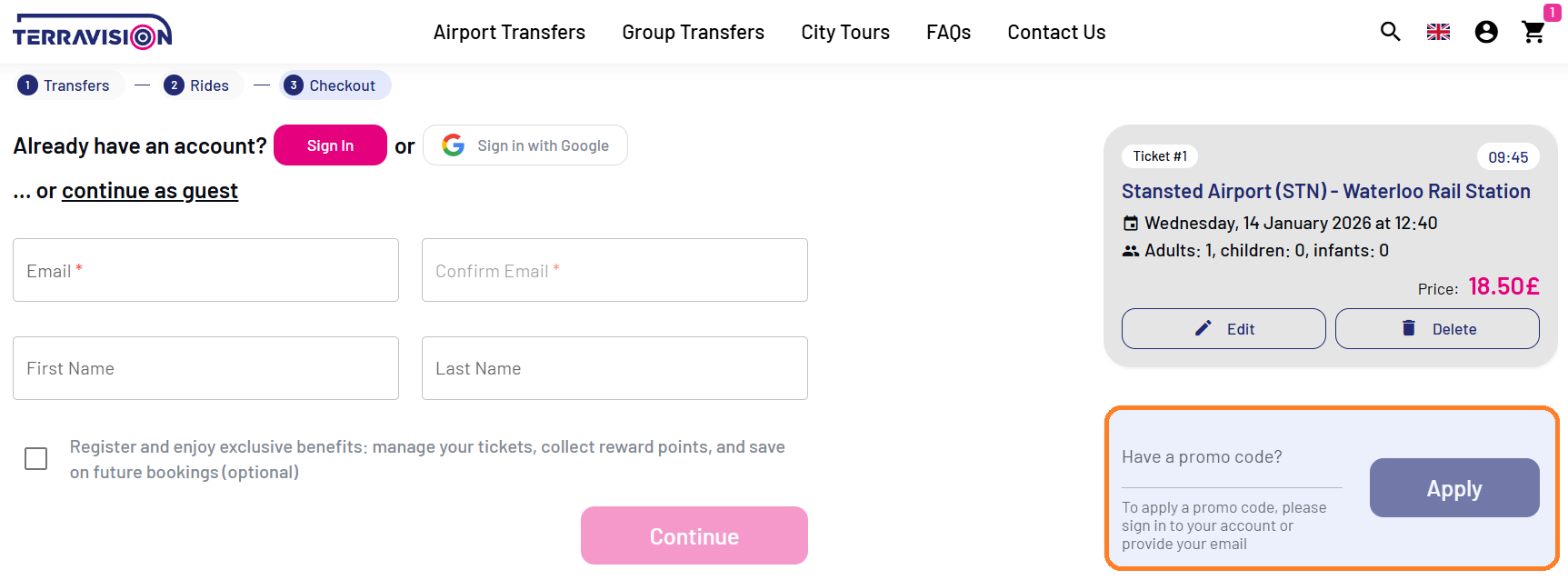
Task: Click the Google logo sign-in icon
Action: [454, 145]
